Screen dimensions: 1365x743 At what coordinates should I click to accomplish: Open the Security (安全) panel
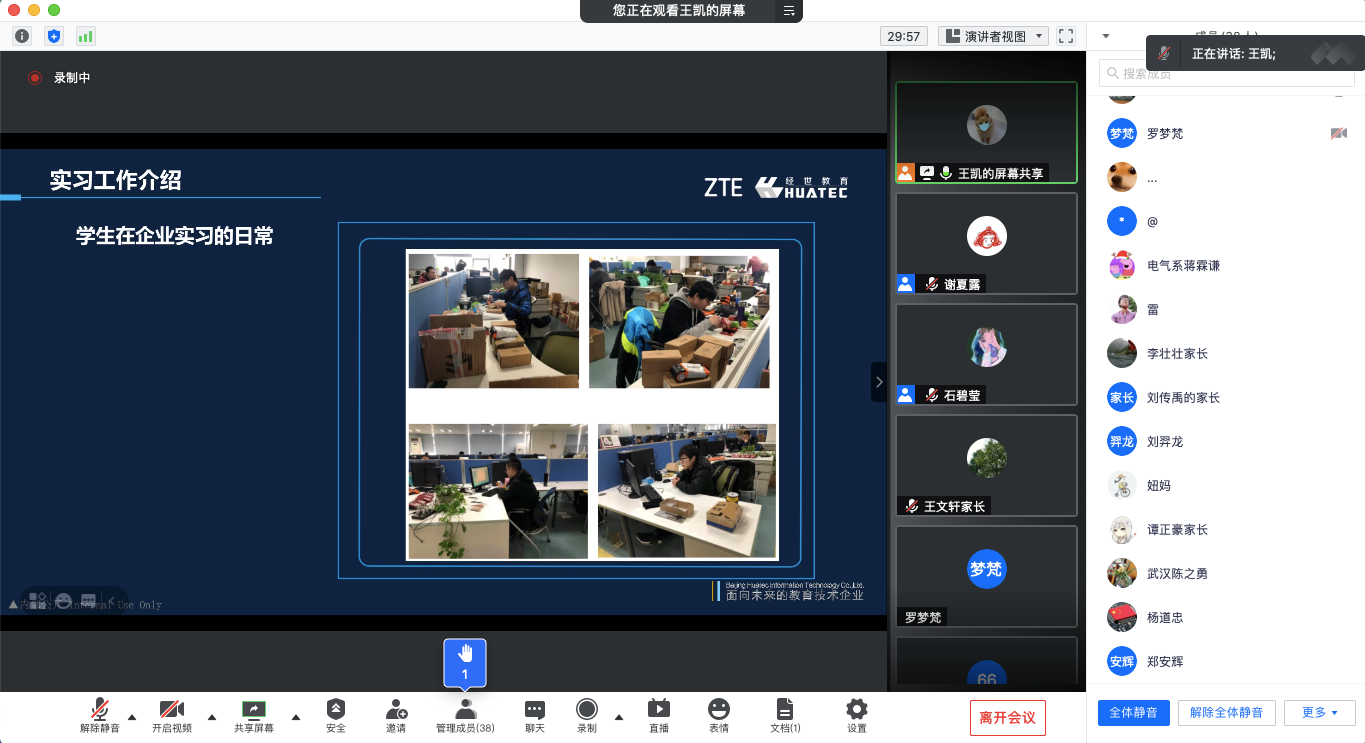coord(336,715)
